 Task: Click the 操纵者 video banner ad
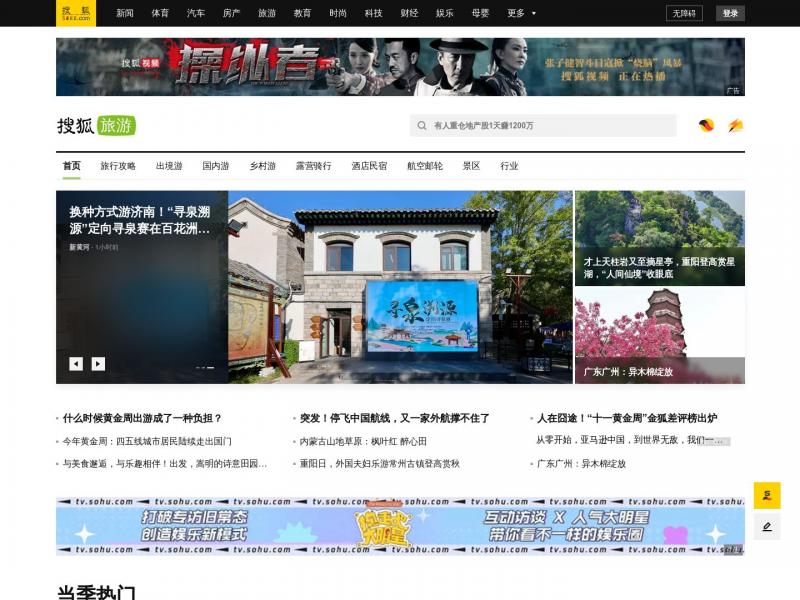coord(400,67)
